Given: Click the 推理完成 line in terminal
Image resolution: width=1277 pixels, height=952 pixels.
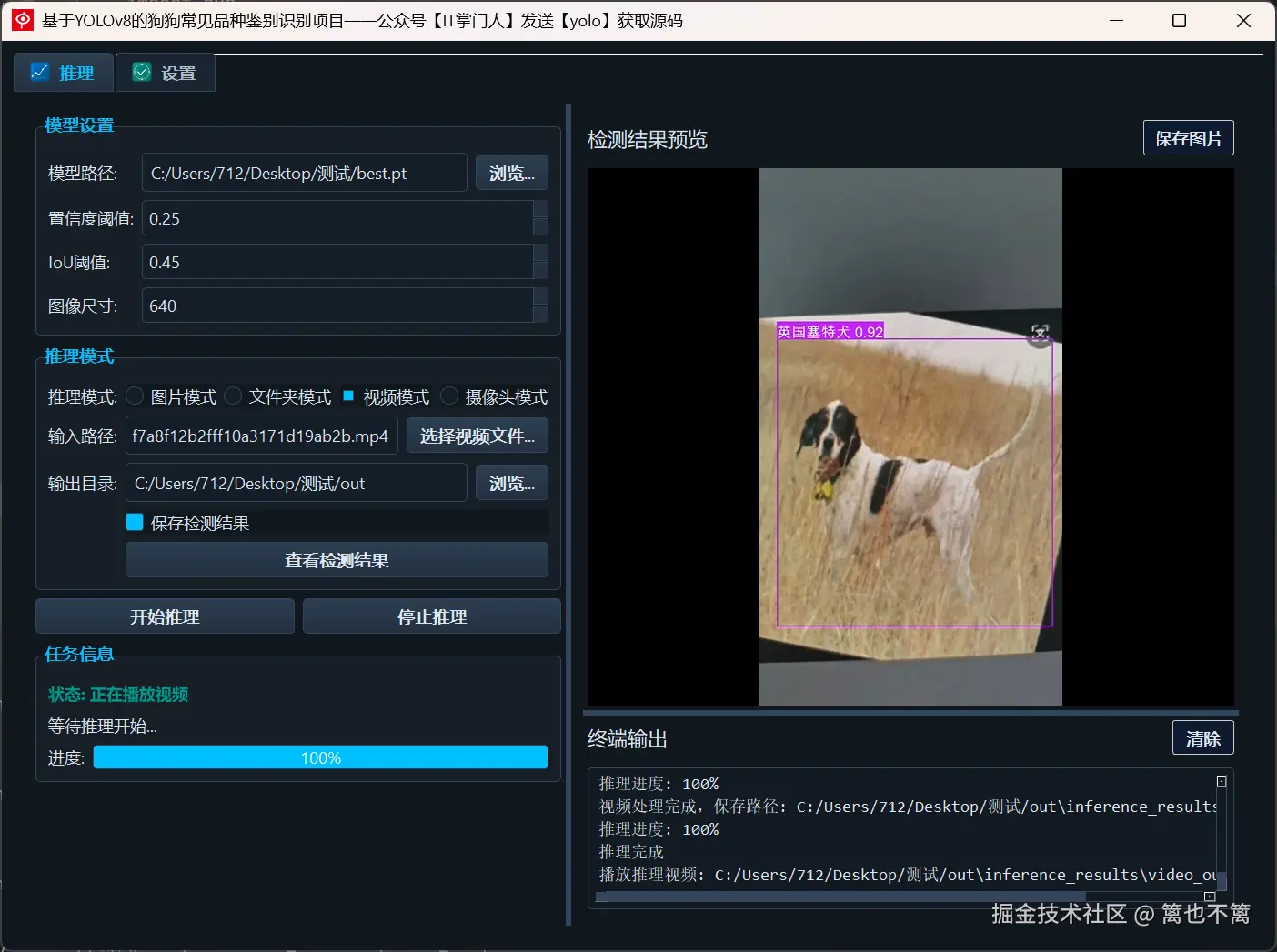Looking at the screenshot, I should tap(631, 851).
